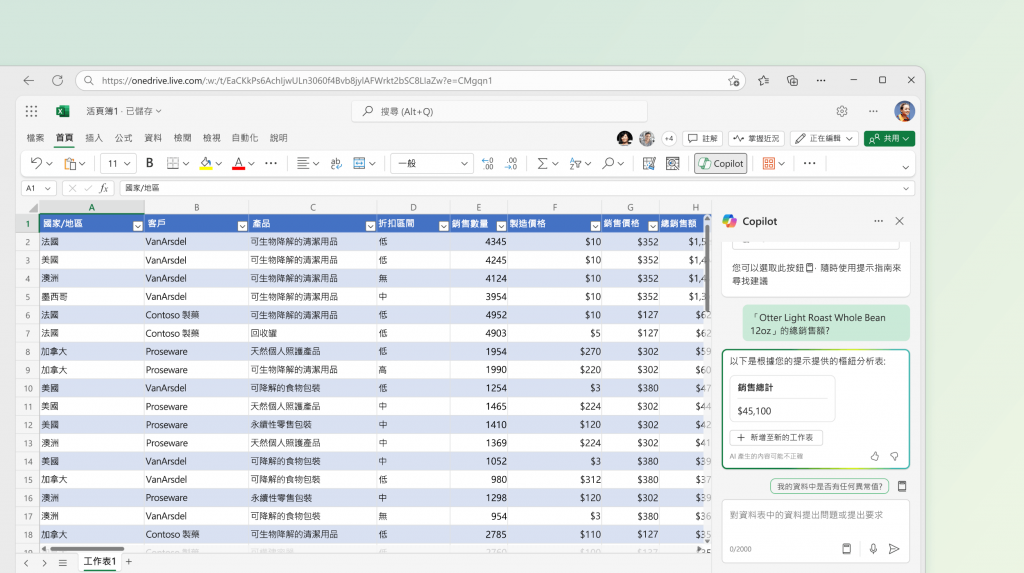Click the thumbs up feedback icon
The height and width of the screenshot is (573, 1024).
click(874, 456)
